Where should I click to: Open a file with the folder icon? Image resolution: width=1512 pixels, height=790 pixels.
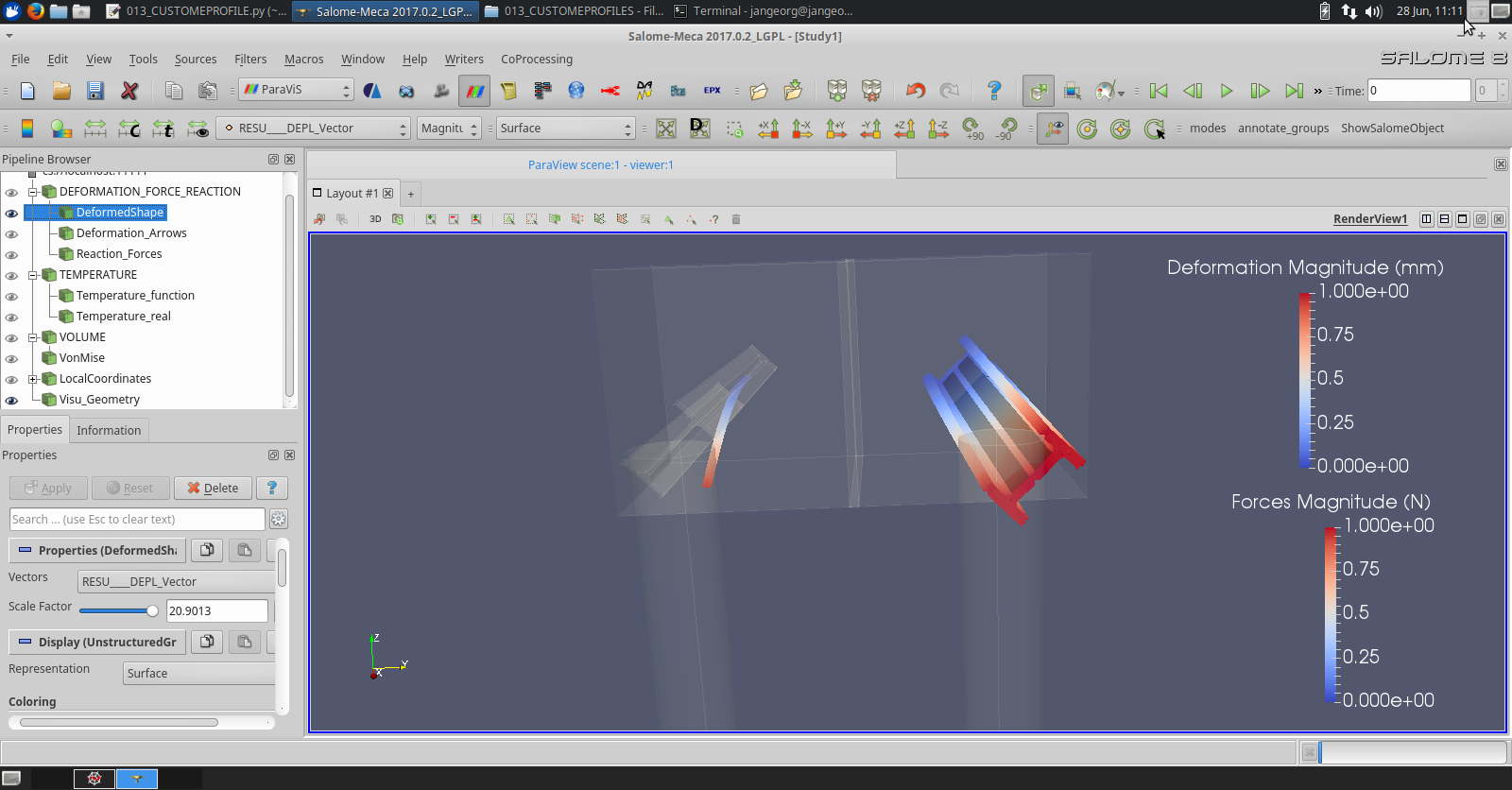(61, 91)
